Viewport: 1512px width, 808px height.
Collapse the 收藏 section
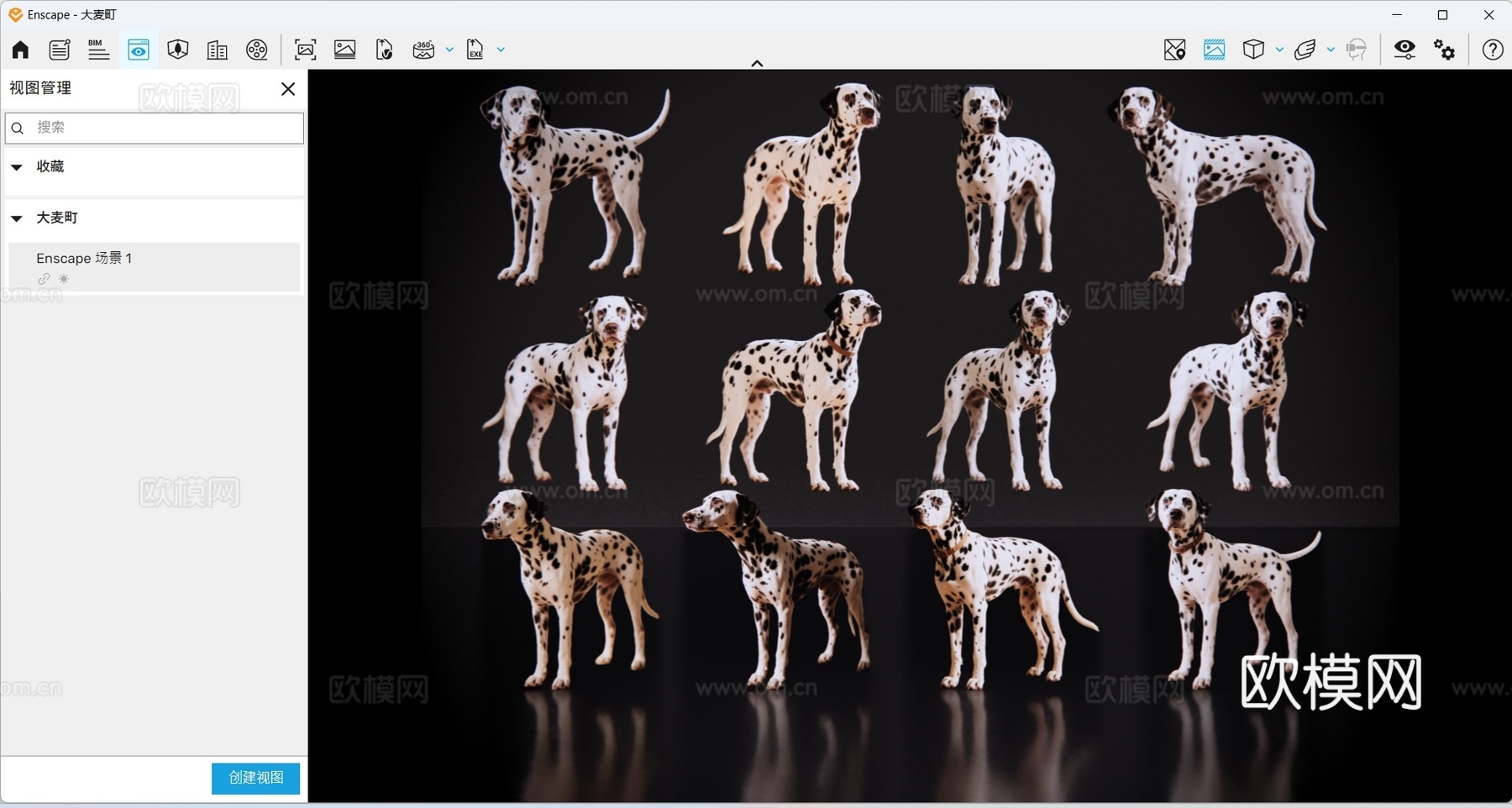(x=16, y=167)
